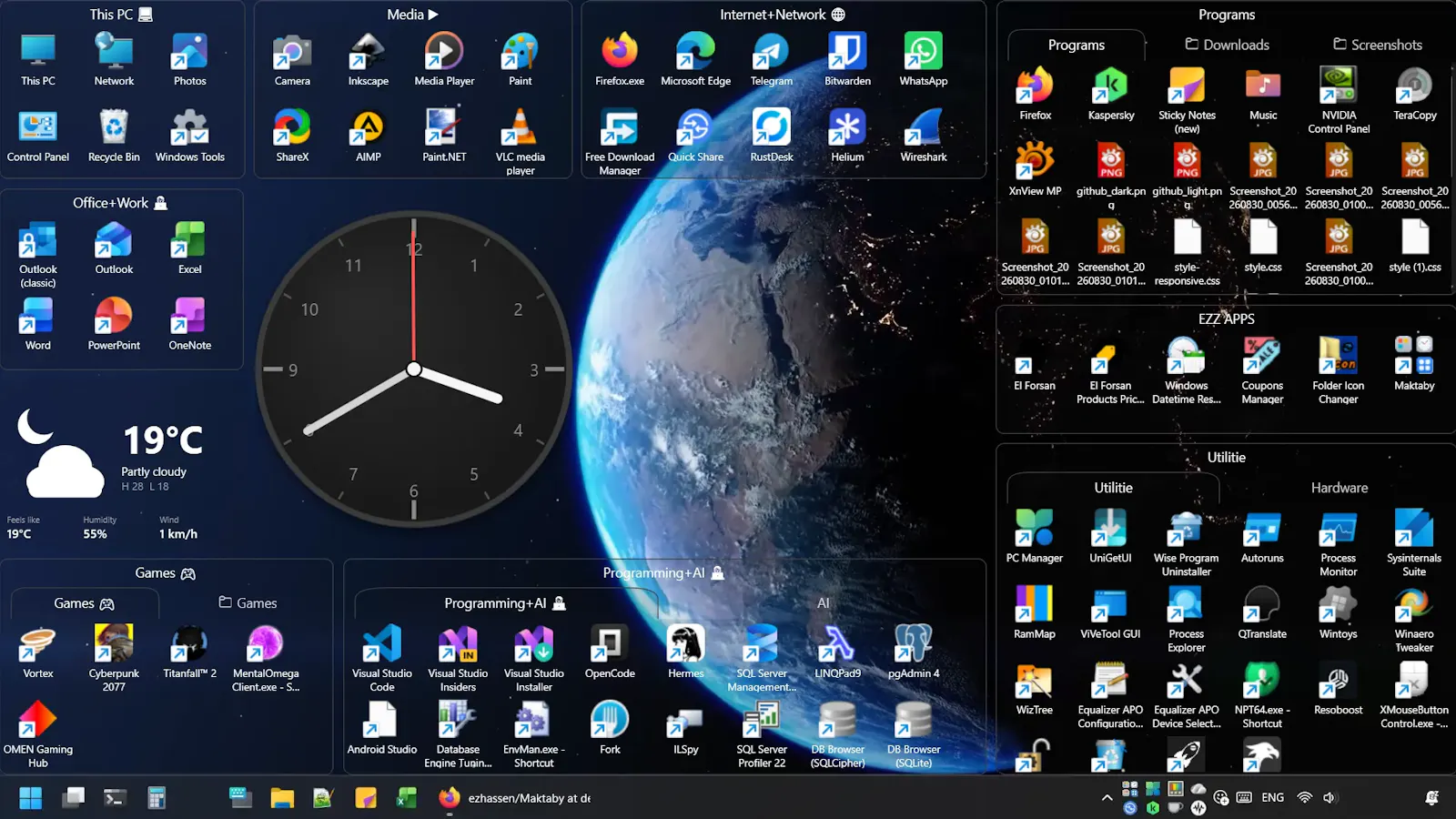Launch the Hermes shortcut

pyautogui.click(x=685, y=652)
